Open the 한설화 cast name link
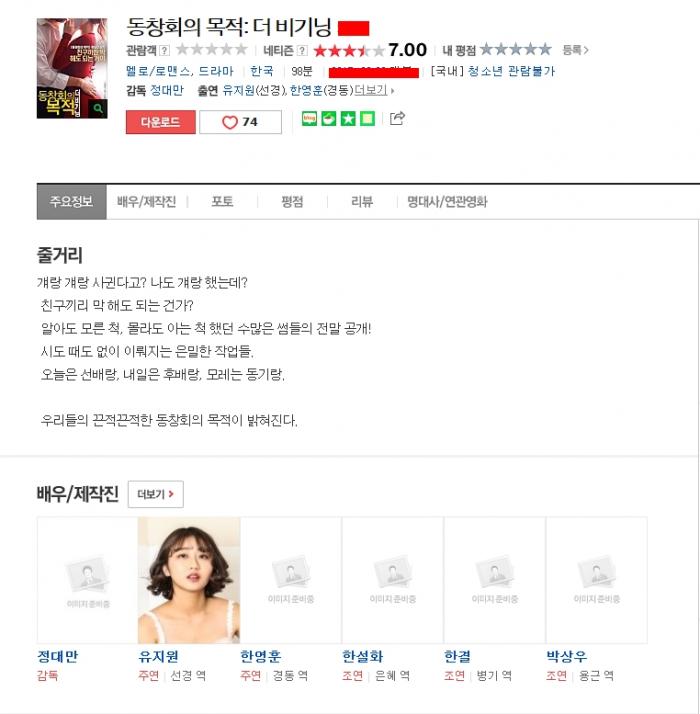700x714 pixels. click(x=363, y=656)
